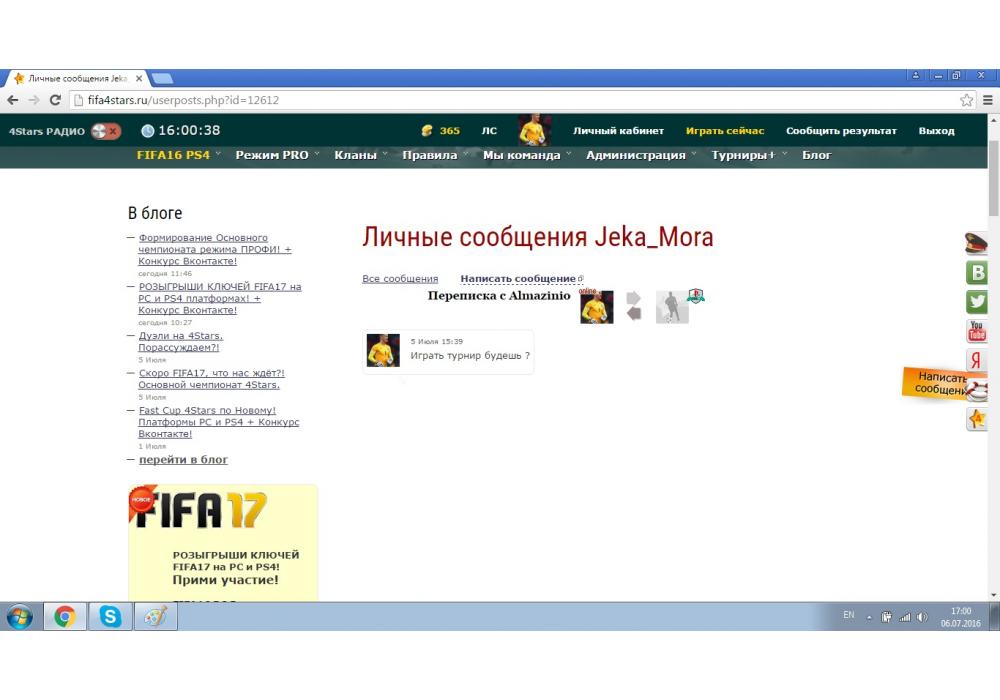Viewport: 1000px width, 700px height.
Task: Click the avatar beside the 5 Июля message
Action: pos(383,350)
